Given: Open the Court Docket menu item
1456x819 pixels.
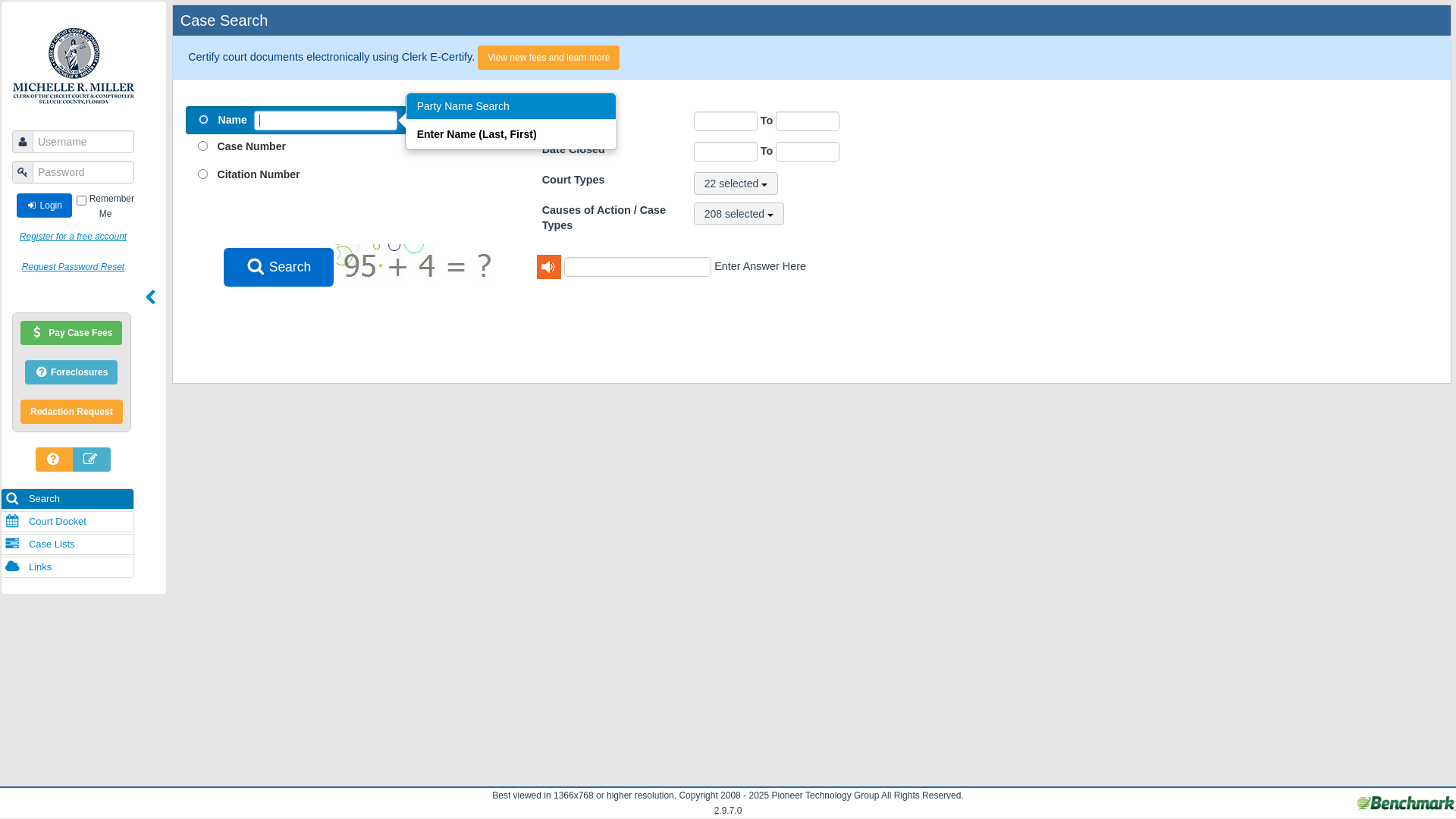Looking at the screenshot, I should [x=67, y=522].
